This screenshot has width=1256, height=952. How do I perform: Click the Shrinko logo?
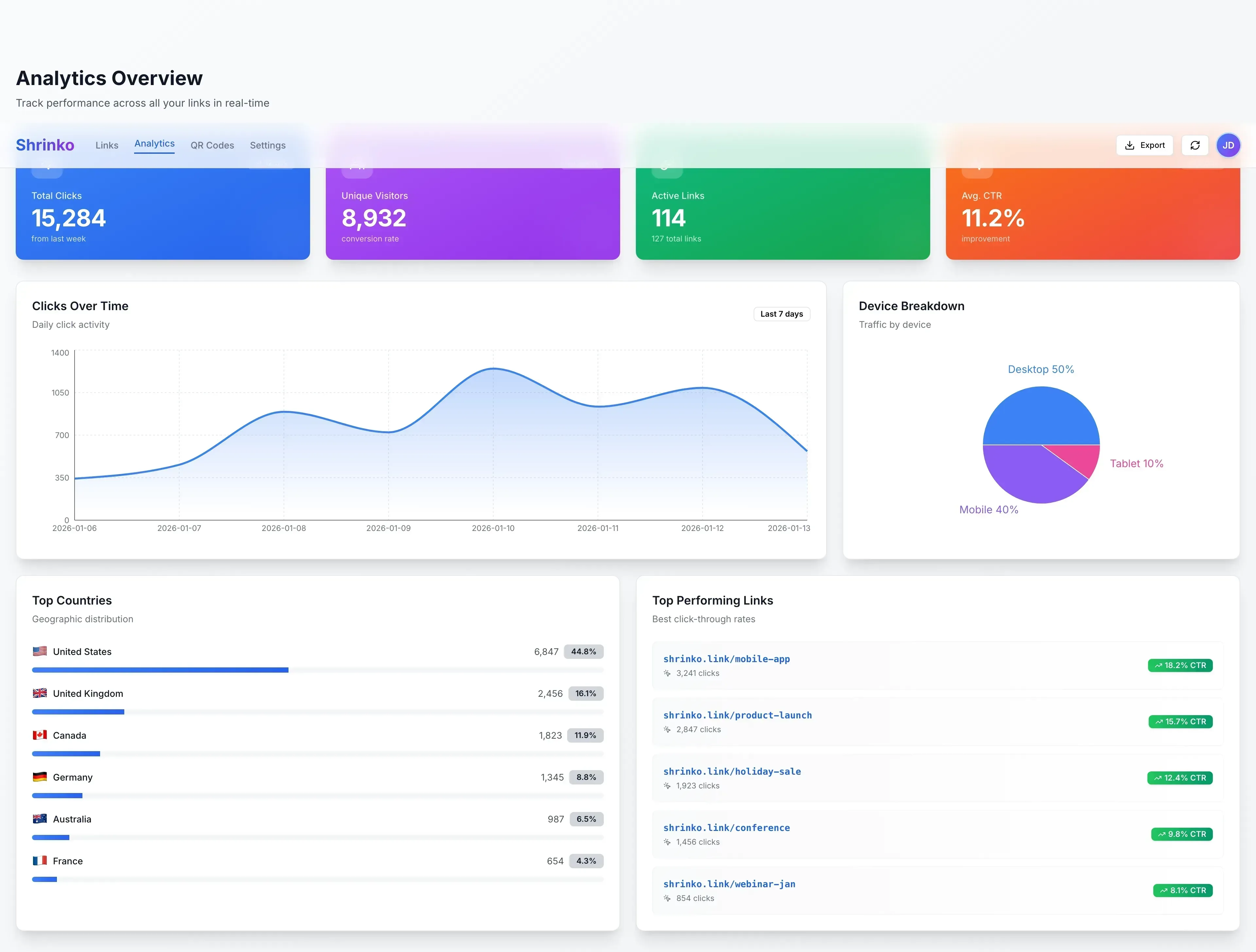point(45,145)
